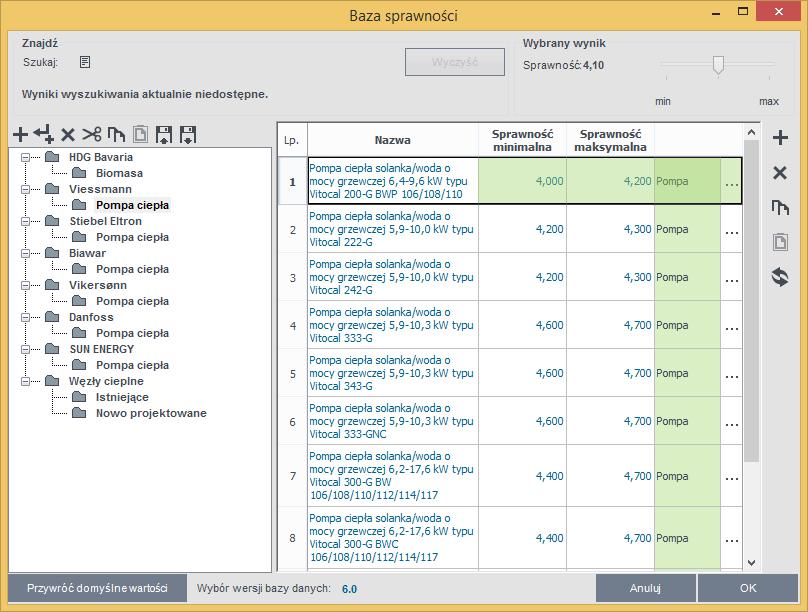Open ellipsis for Vitocal 343-G row
The image size is (808, 612).
(732, 373)
